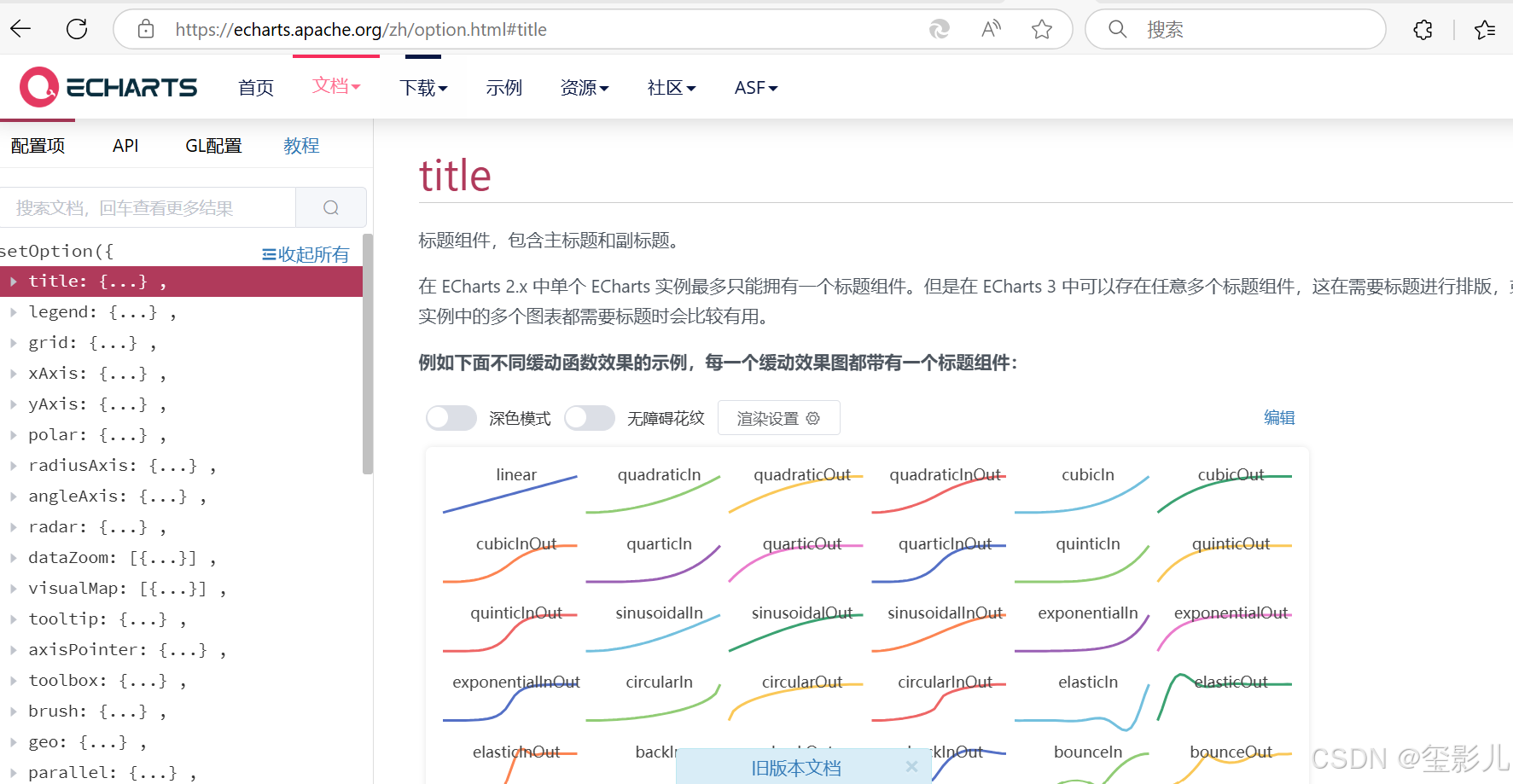Click the magnifier icon in the docs search sidebar
Screen dimensions: 1513x784
pos(331,206)
